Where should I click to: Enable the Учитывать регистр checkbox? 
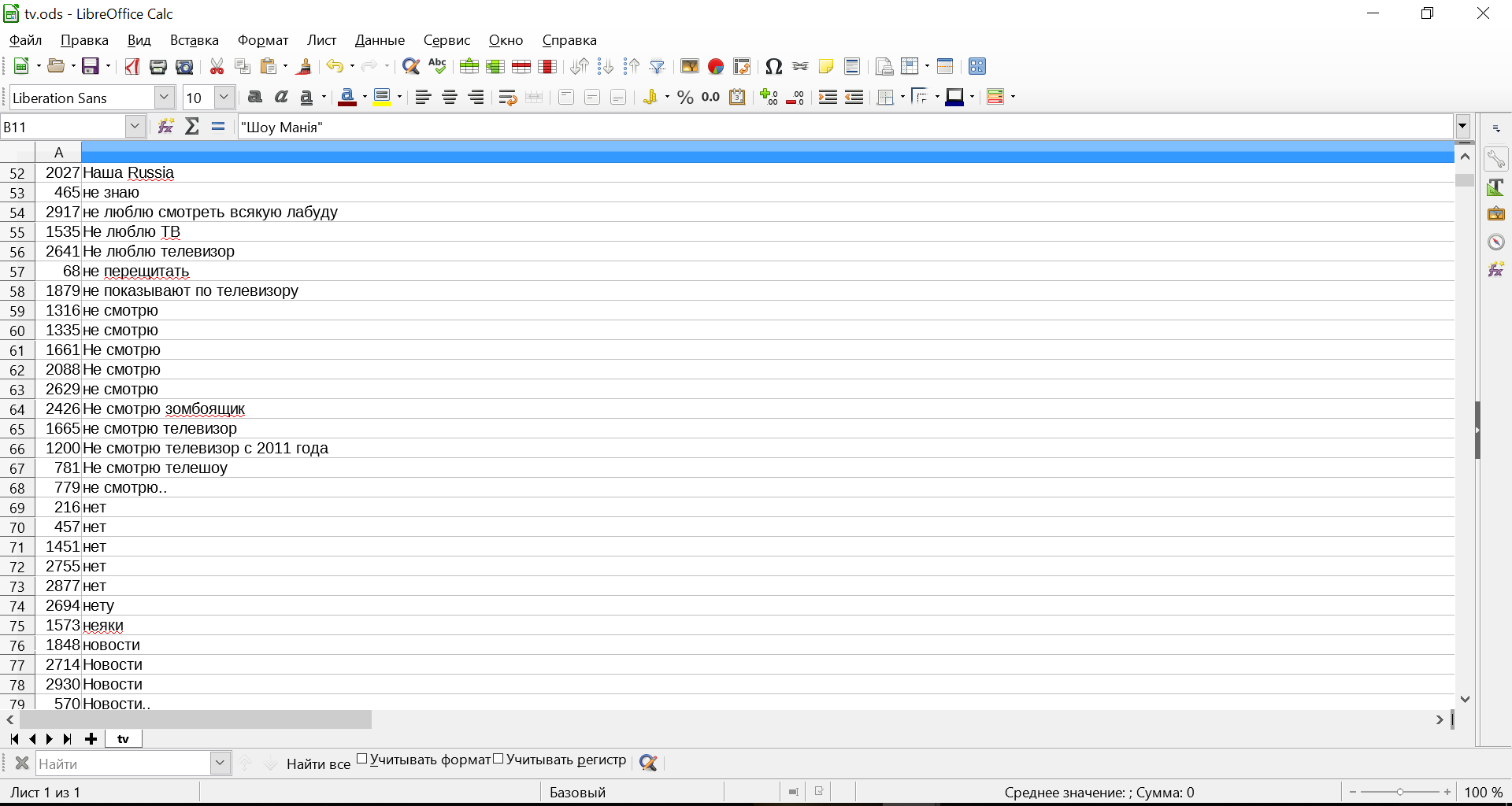[x=498, y=759]
